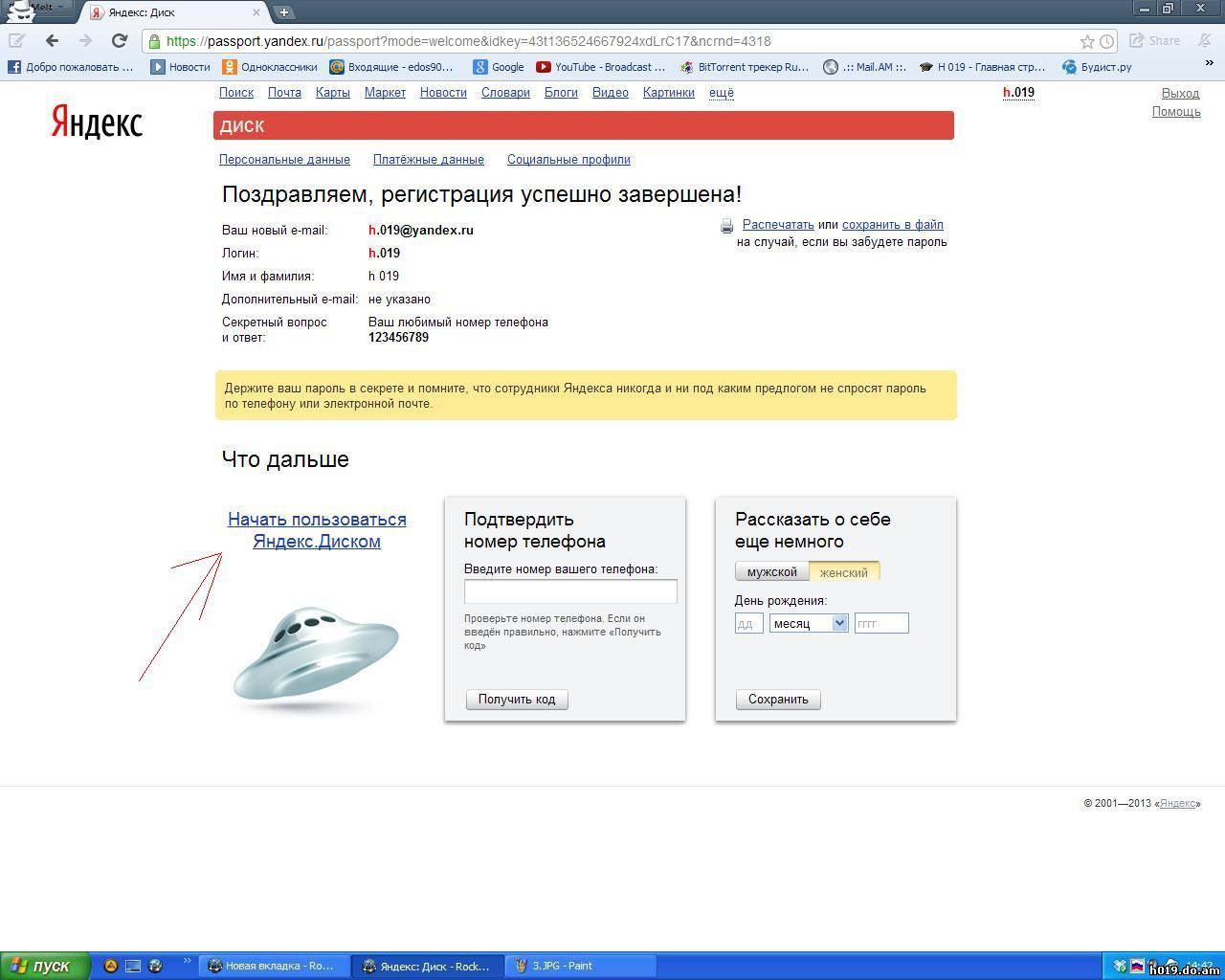Open Картинки in Yandex top navigation
Screen dimensions: 1225x980
(669, 93)
